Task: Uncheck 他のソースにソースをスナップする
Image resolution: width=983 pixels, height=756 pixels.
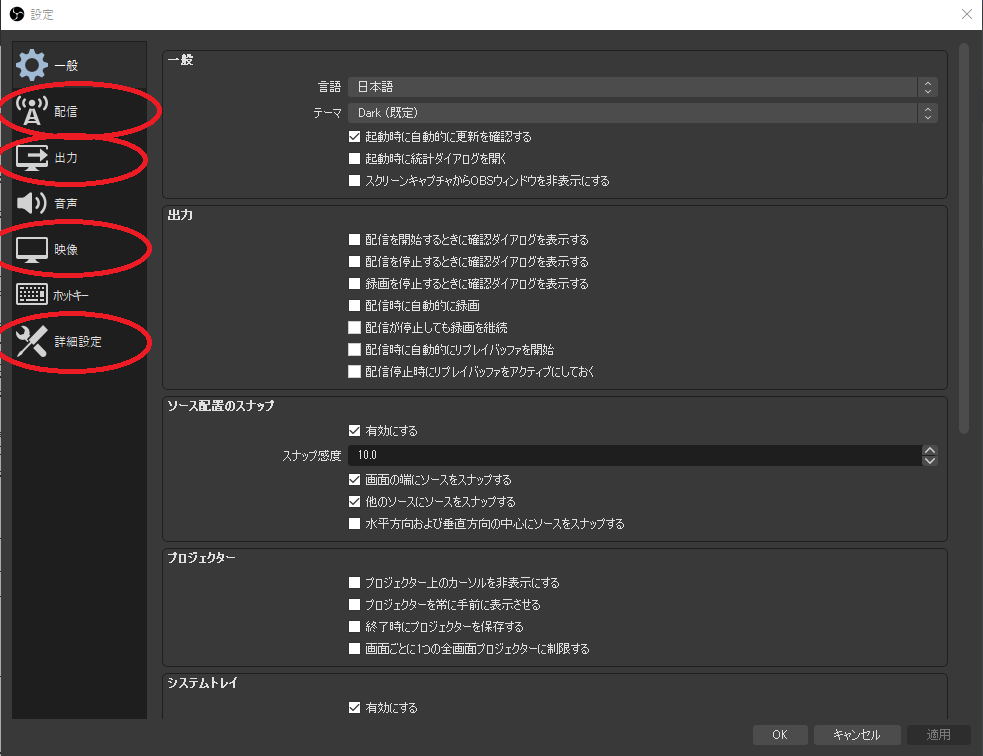Action: point(354,501)
